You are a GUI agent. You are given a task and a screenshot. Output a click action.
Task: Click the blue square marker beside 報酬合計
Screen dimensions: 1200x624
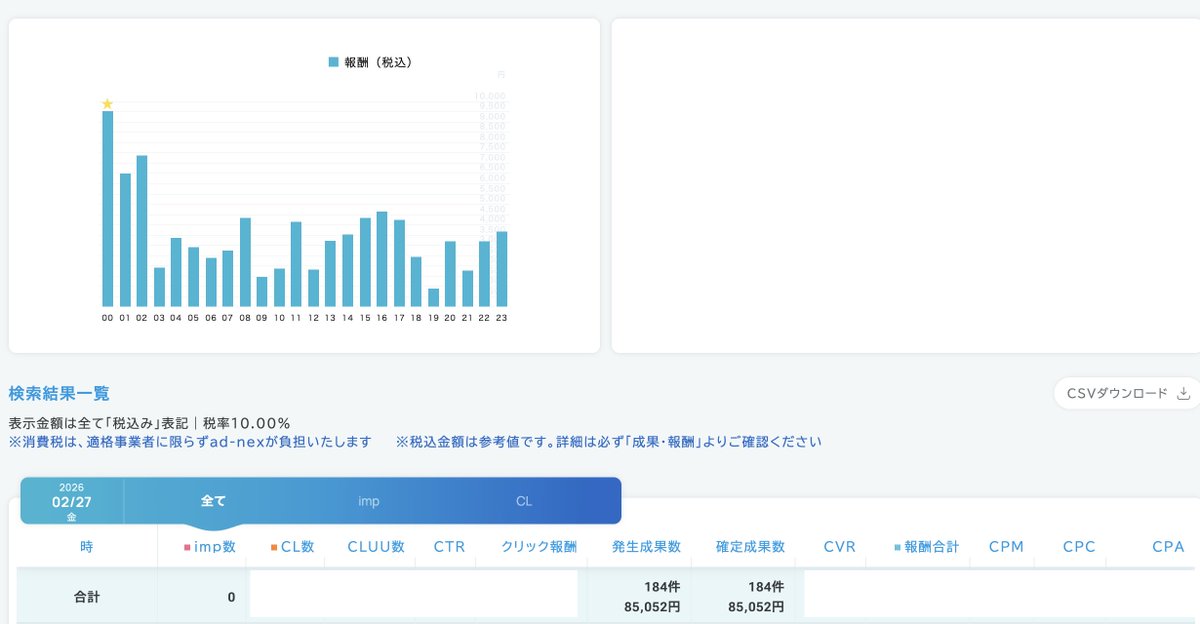898,548
